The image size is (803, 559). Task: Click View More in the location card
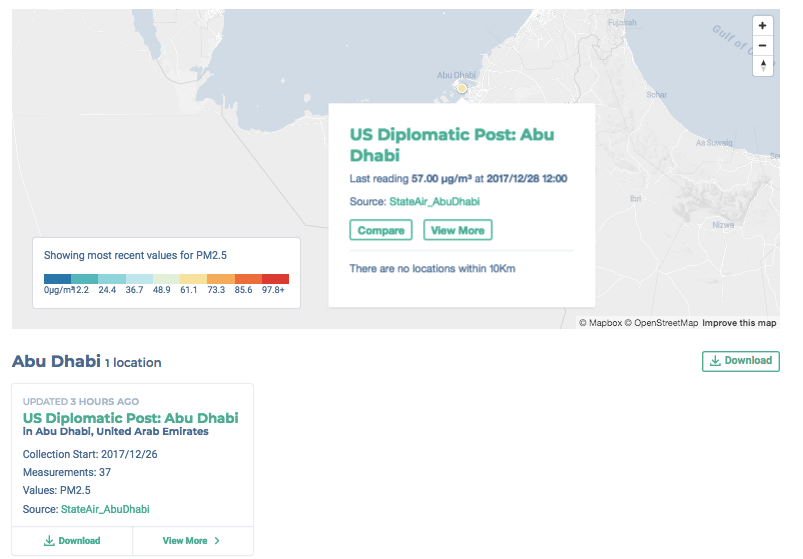coord(193,541)
